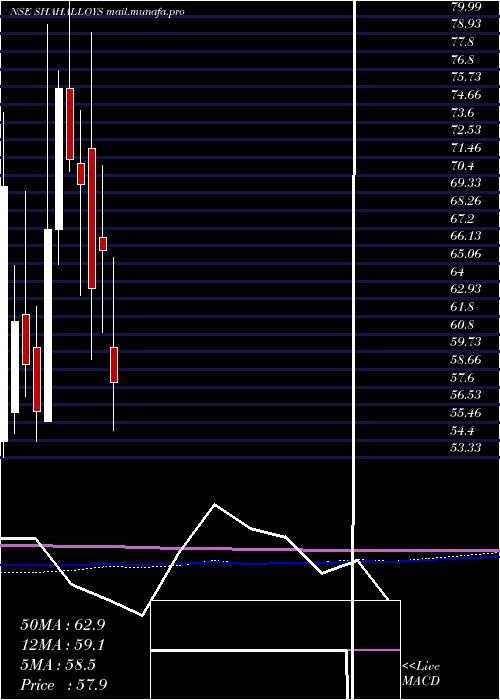
Task: Click the 72.53 price axis label
Action: click(466, 130)
